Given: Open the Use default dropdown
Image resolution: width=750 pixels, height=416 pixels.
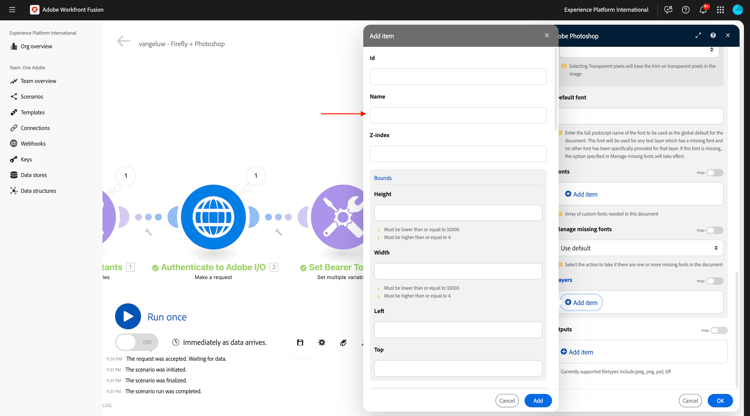Looking at the screenshot, I should [x=640, y=248].
